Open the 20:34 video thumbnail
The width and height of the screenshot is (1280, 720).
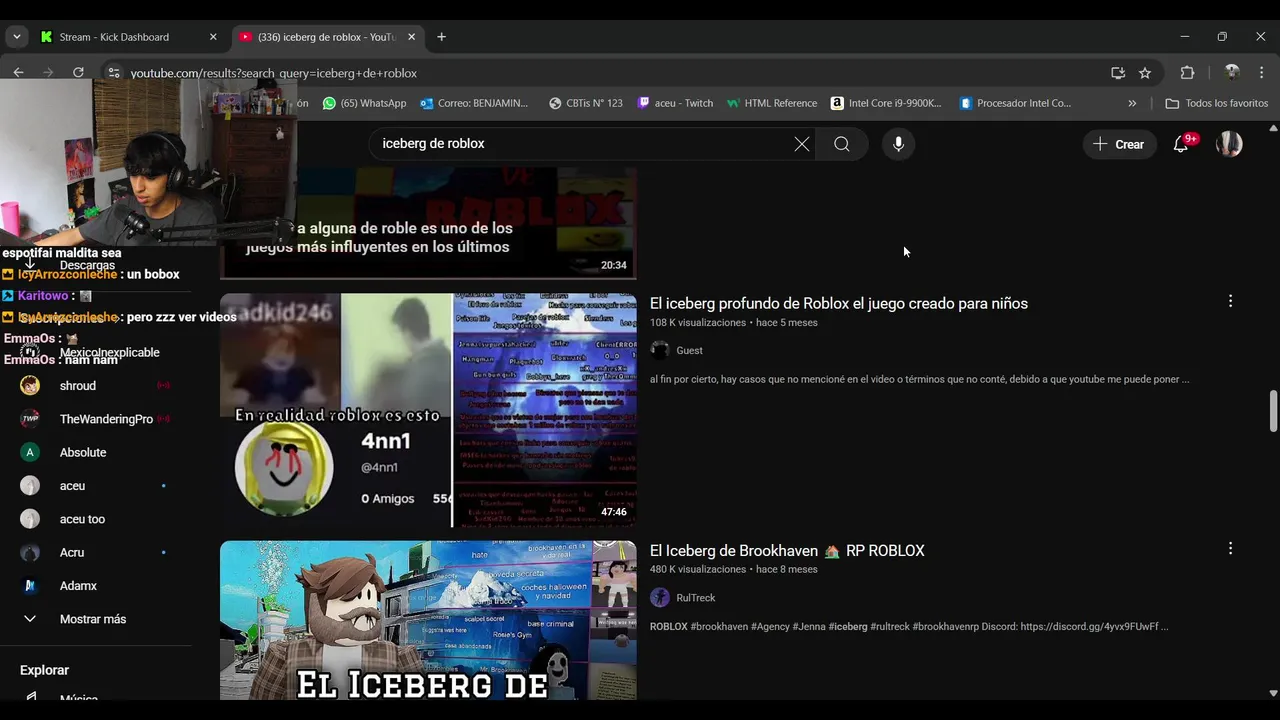pyautogui.click(x=428, y=223)
